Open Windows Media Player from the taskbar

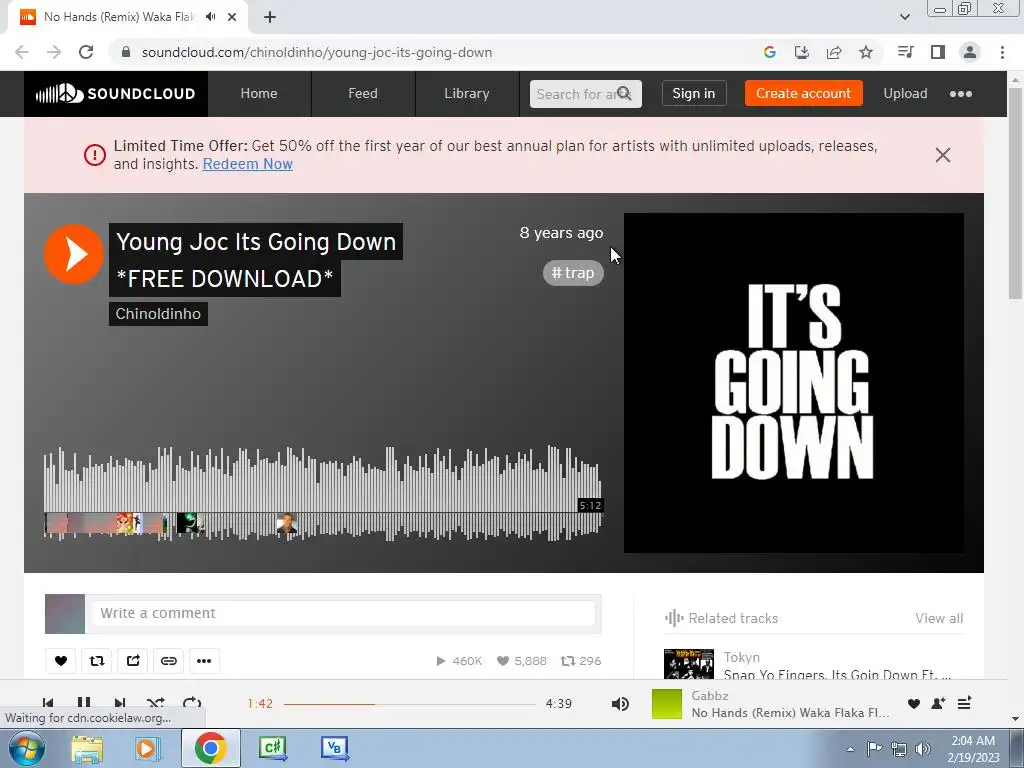(148, 748)
